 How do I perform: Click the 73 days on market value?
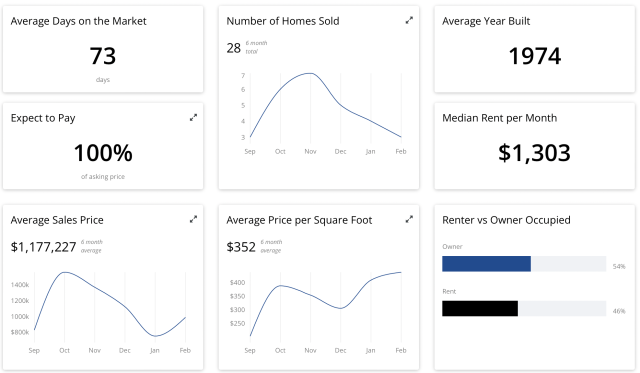tap(103, 56)
